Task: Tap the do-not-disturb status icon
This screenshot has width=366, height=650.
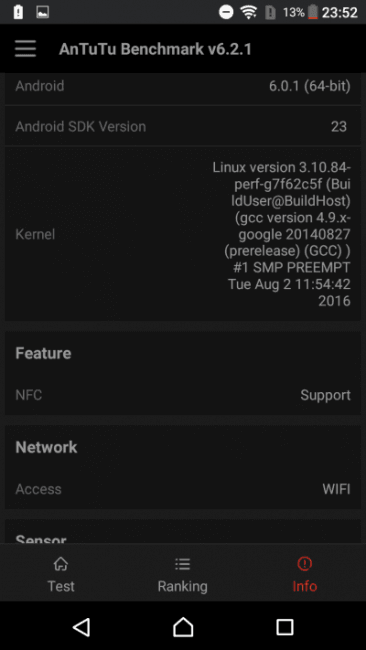Action: point(226,12)
